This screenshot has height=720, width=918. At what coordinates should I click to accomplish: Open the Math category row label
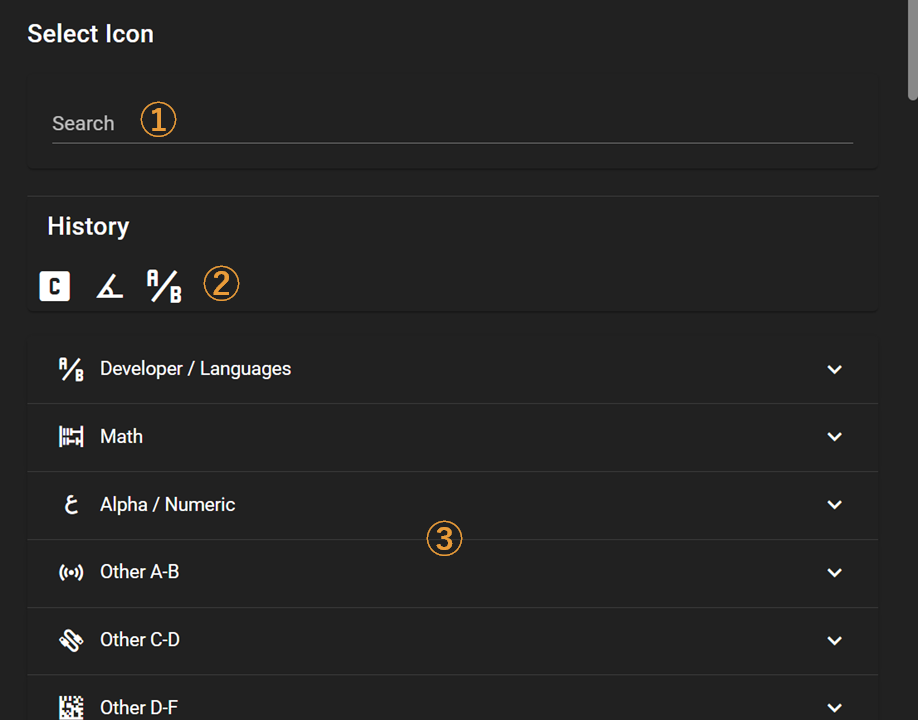(121, 437)
